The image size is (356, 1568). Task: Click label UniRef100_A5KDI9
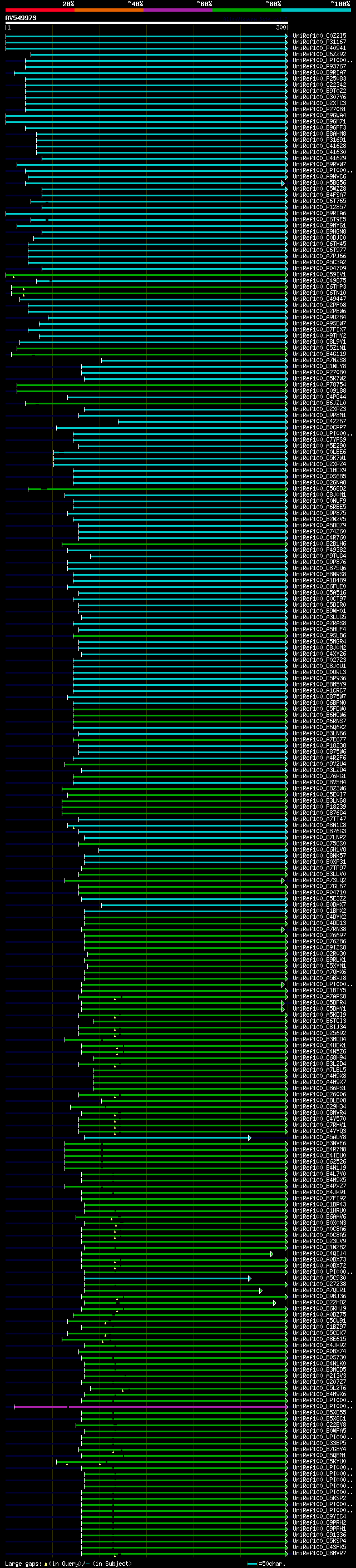coord(319,1015)
